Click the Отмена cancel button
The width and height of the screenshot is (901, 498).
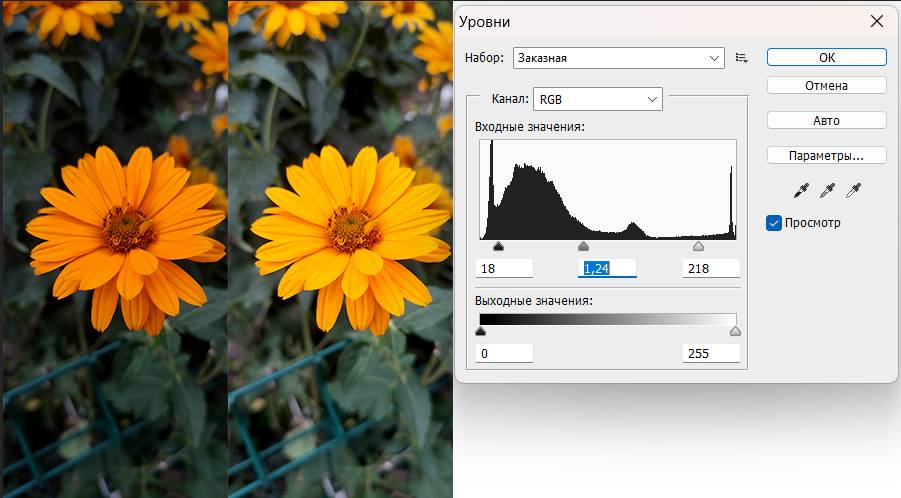826,85
